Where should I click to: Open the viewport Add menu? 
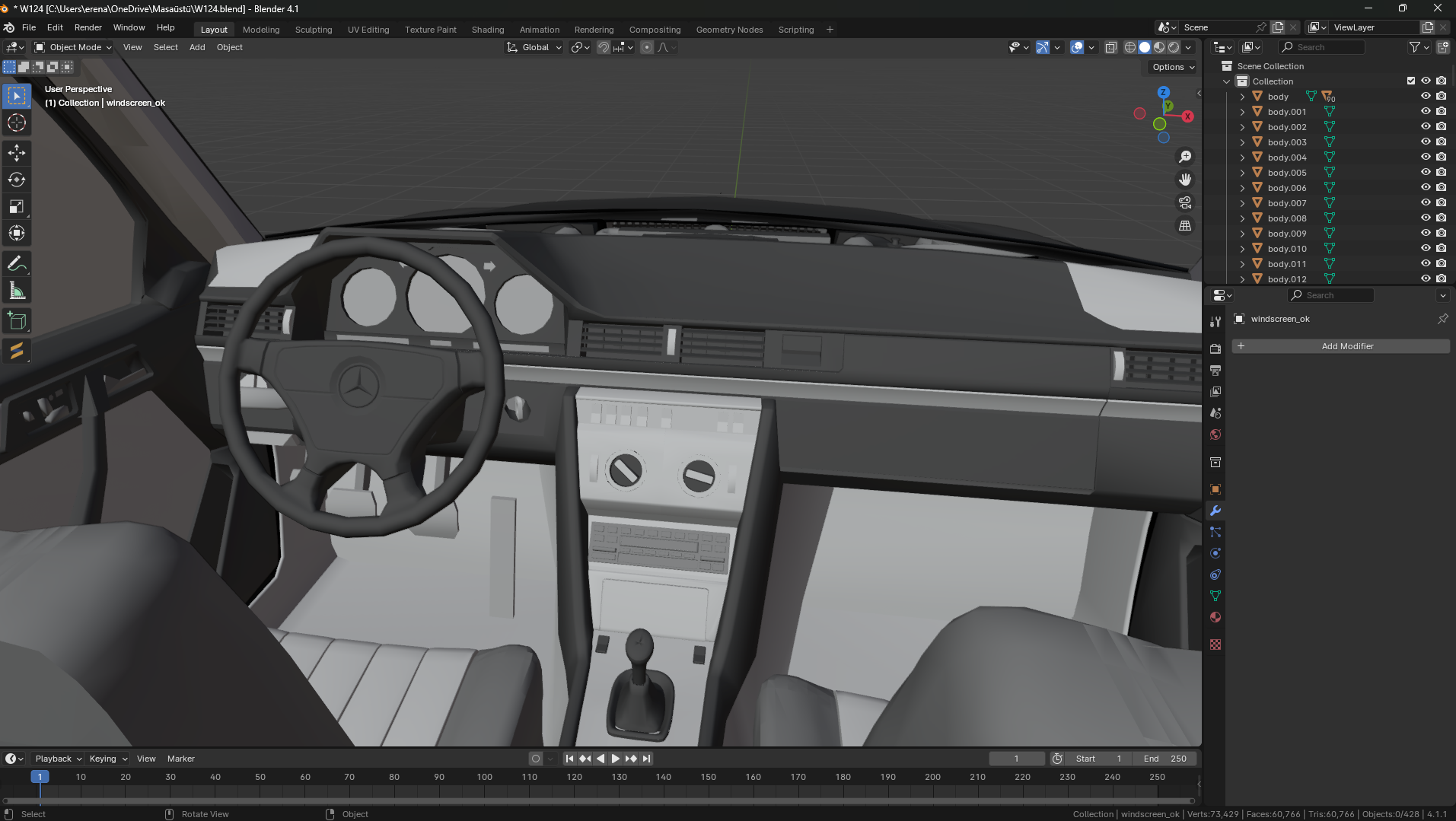[x=197, y=47]
